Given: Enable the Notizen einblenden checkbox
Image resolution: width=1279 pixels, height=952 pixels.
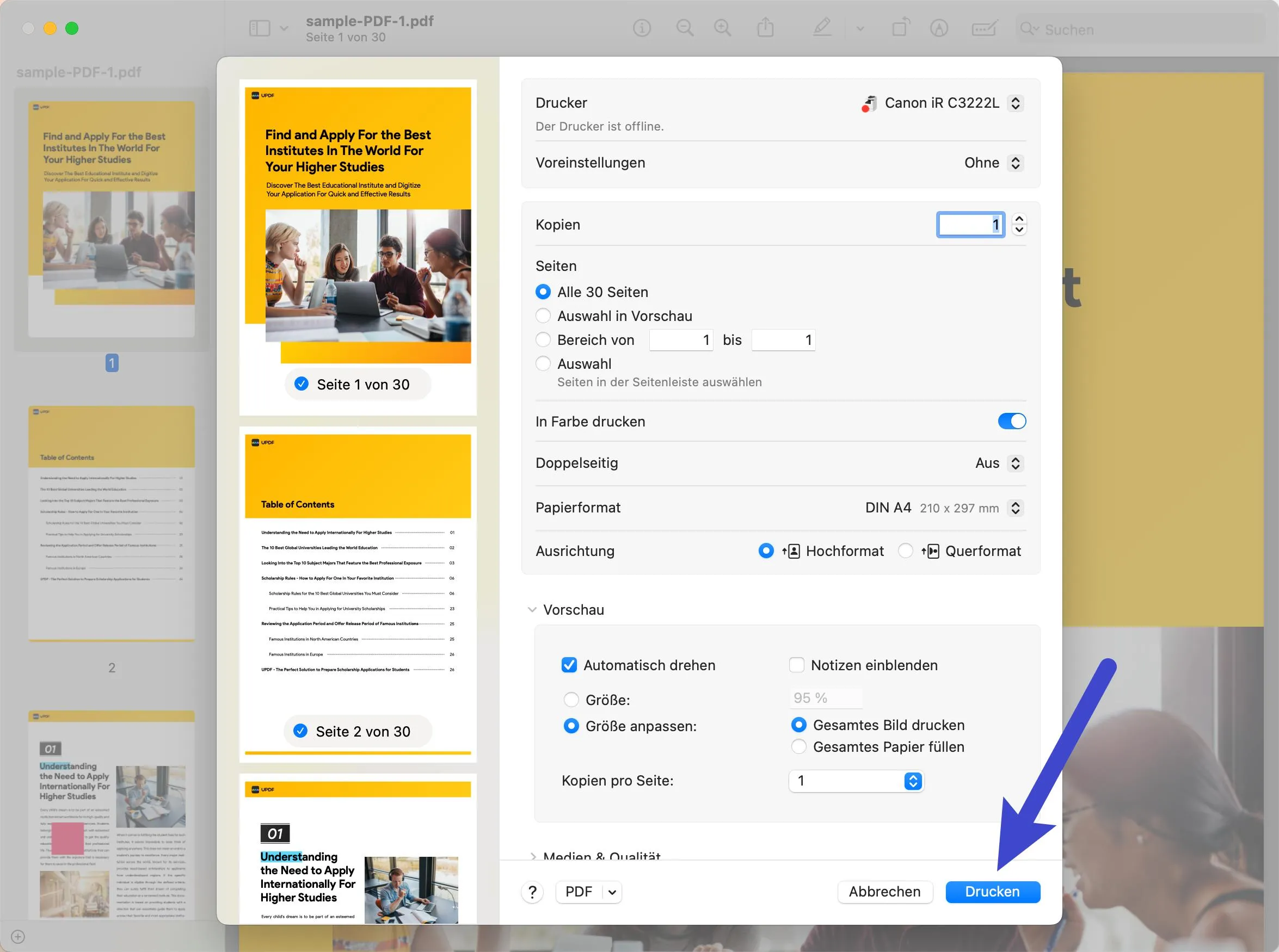Looking at the screenshot, I should pyautogui.click(x=797, y=665).
